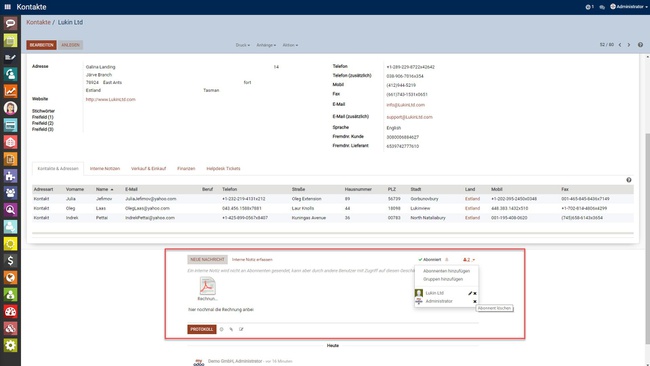Click the Anlegen button
Viewport: 650px width, 366px height.
[x=70, y=45]
